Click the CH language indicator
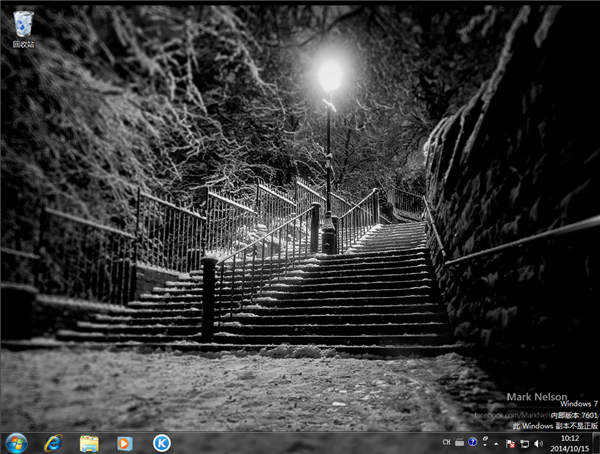This screenshot has height=454, width=600. click(446, 442)
